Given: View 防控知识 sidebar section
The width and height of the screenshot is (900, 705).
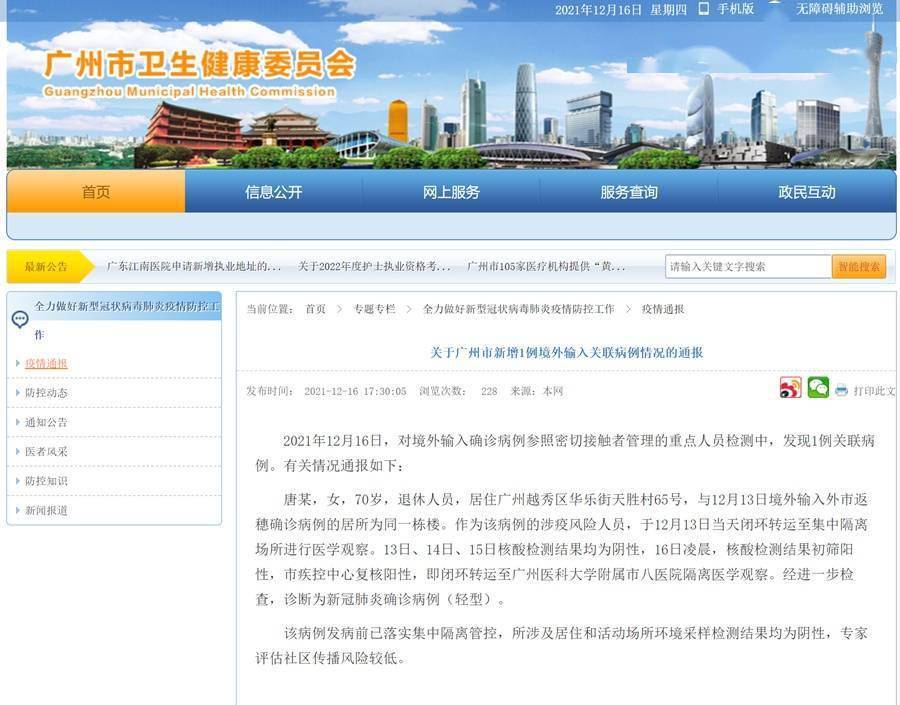Looking at the screenshot, I should [46, 481].
